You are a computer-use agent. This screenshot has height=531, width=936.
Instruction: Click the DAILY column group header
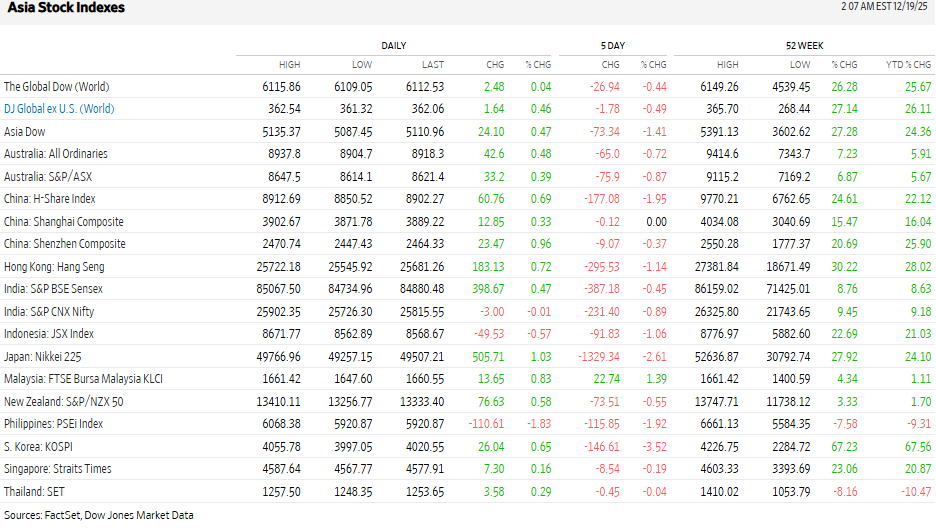tap(393, 46)
